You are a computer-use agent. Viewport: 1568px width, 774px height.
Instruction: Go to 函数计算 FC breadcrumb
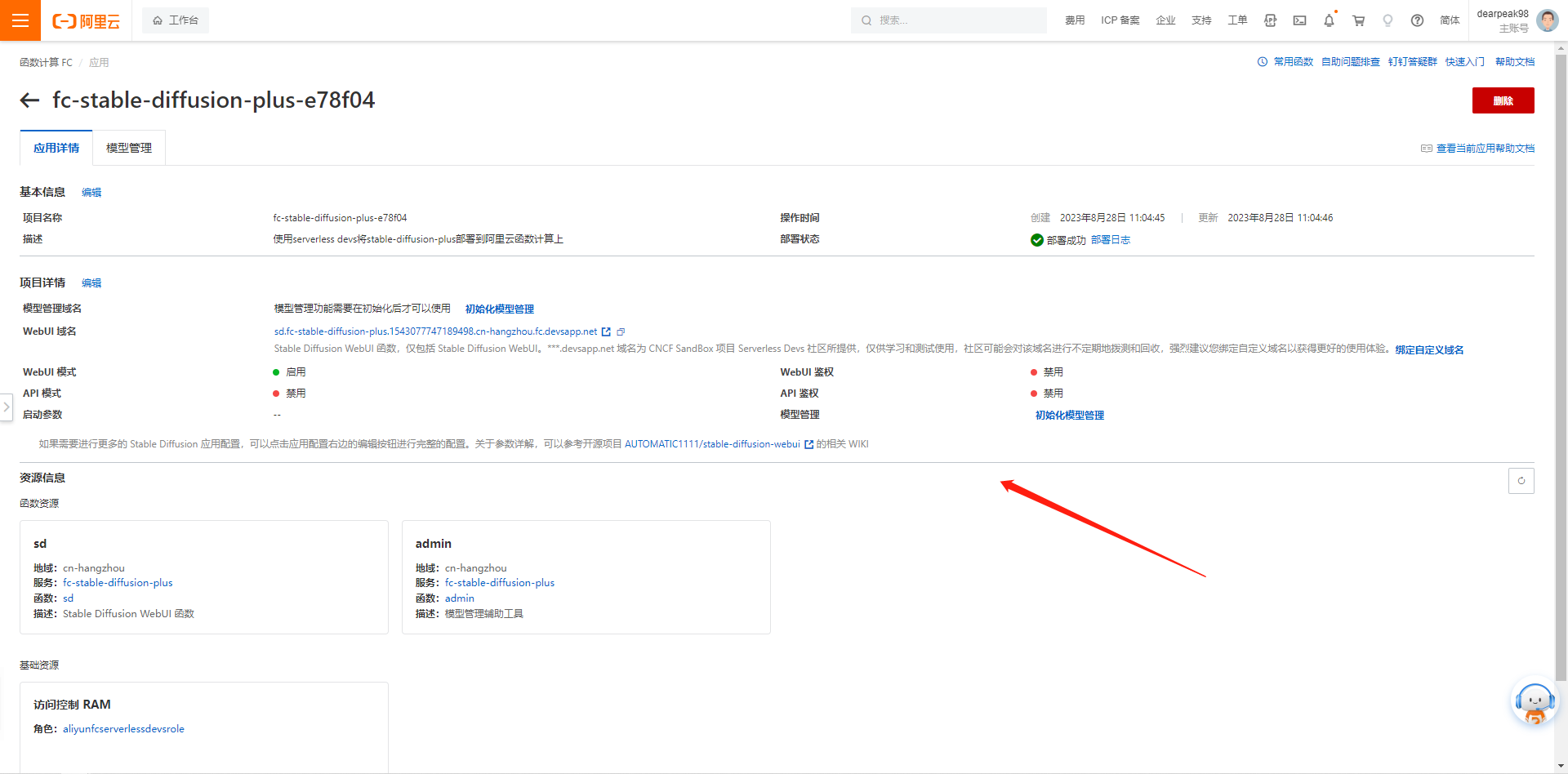pyautogui.click(x=46, y=63)
